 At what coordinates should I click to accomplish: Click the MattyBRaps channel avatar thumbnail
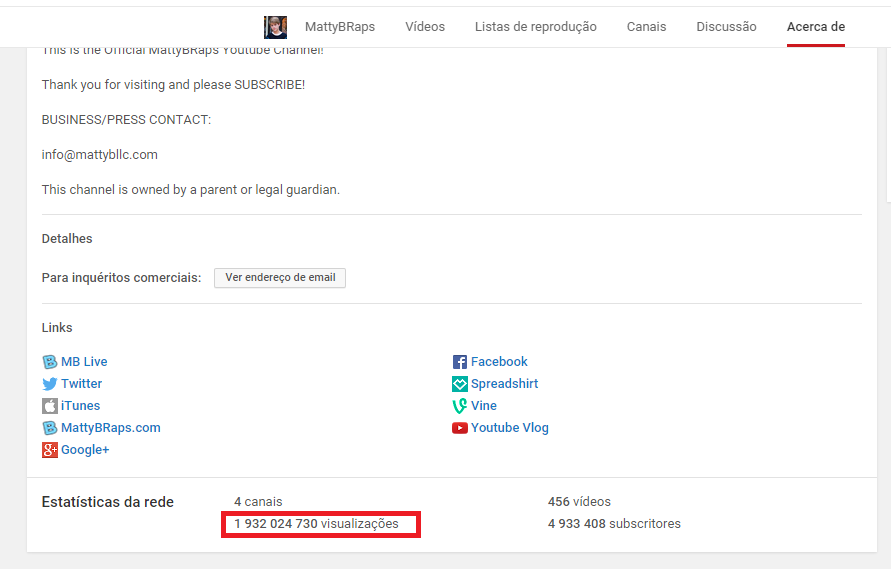(x=276, y=27)
